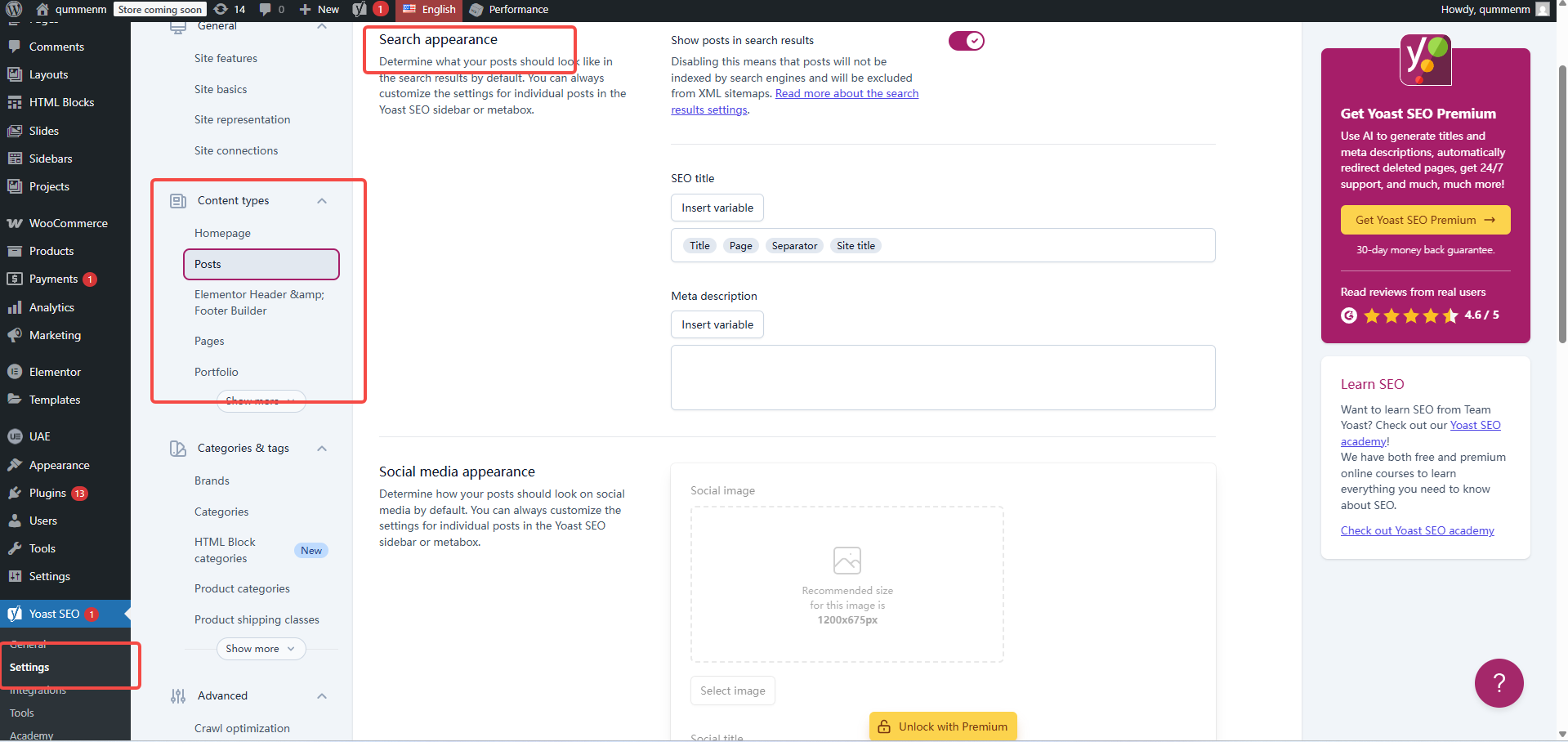1568x742 pixels.
Task: Collapse the Content types section
Action: point(322,201)
